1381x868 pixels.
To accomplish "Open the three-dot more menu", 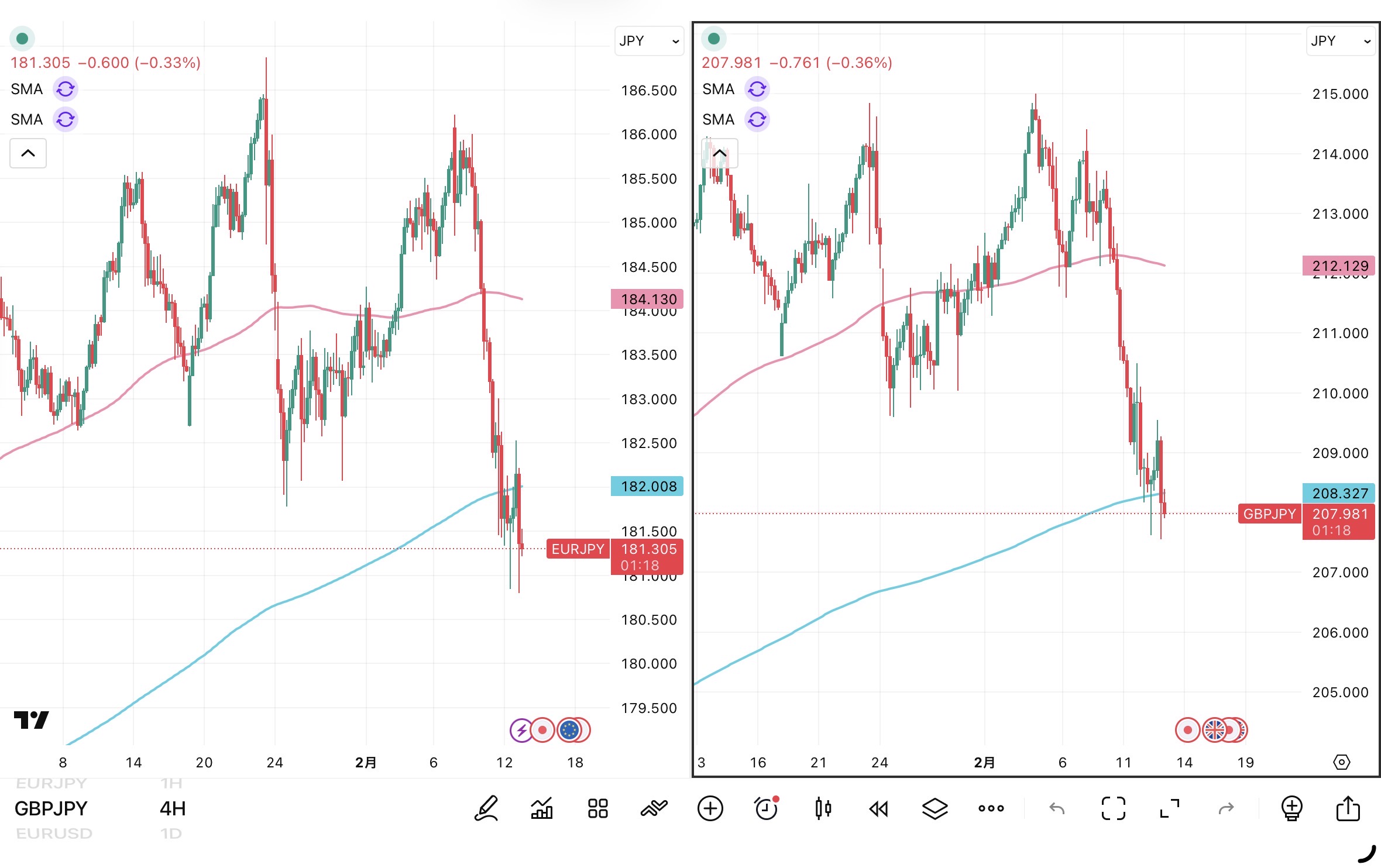I will [991, 808].
